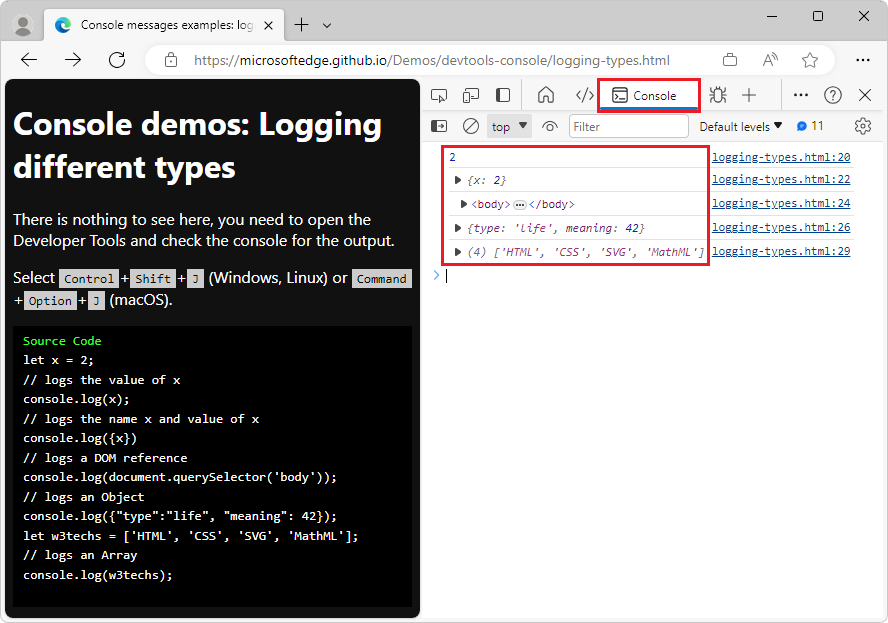The height and width of the screenshot is (623, 888).
Task: Click inside the console Filter field
Action: (x=629, y=126)
